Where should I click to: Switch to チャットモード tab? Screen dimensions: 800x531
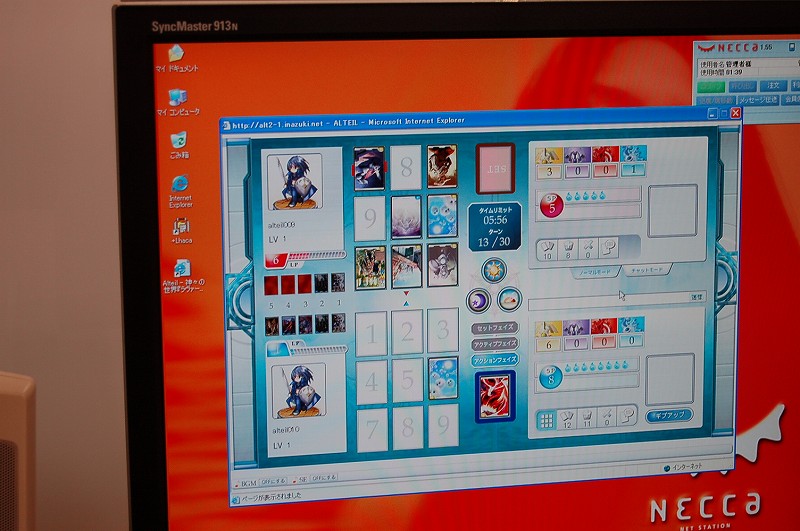(x=646, y=271)
